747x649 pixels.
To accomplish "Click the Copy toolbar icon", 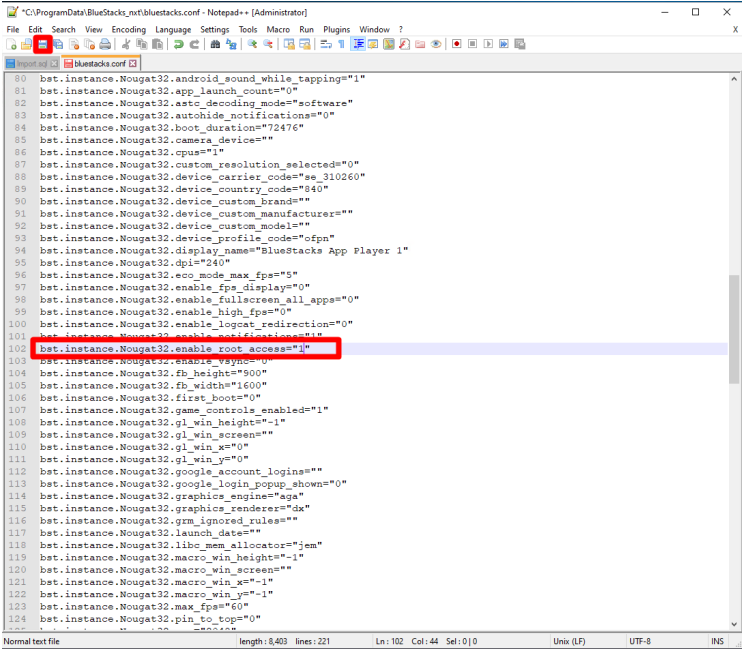I will coord(141,44).
